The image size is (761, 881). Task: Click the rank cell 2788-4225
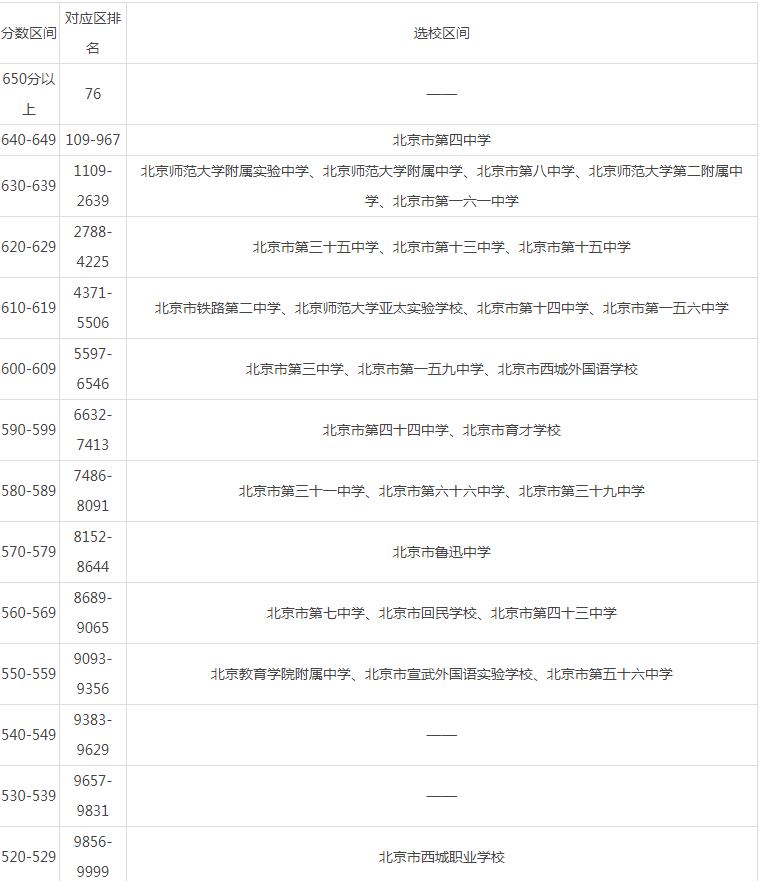tap(93, 247)
